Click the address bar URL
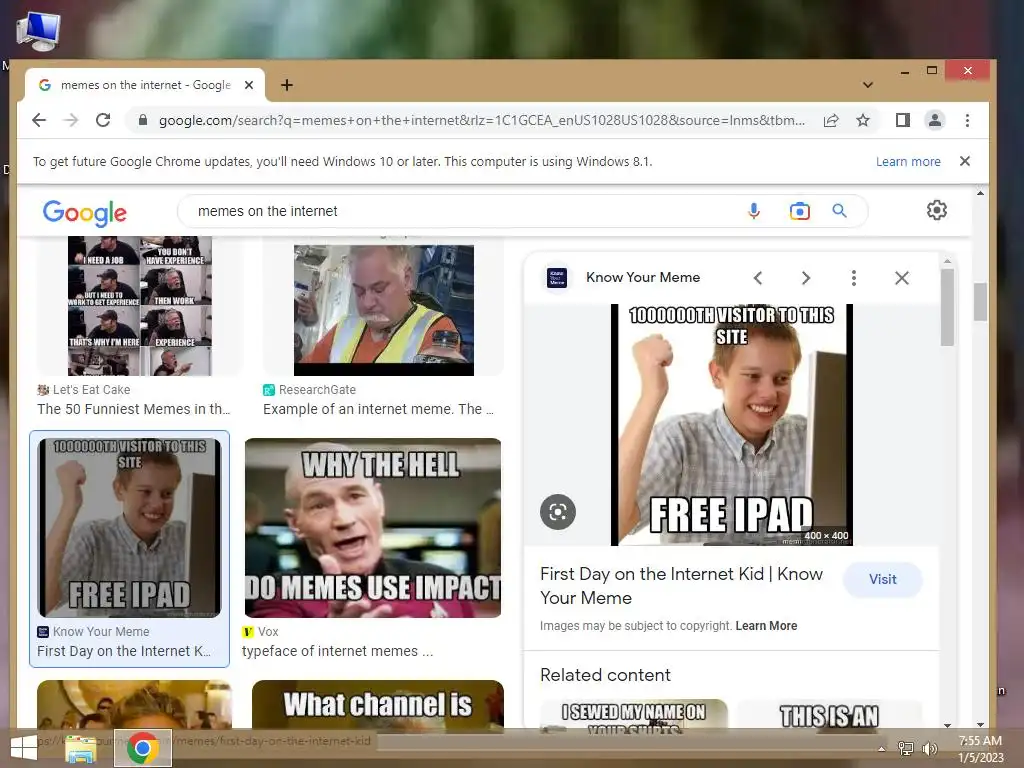This screenshot has width=1024, height=768. pos(481,120)
